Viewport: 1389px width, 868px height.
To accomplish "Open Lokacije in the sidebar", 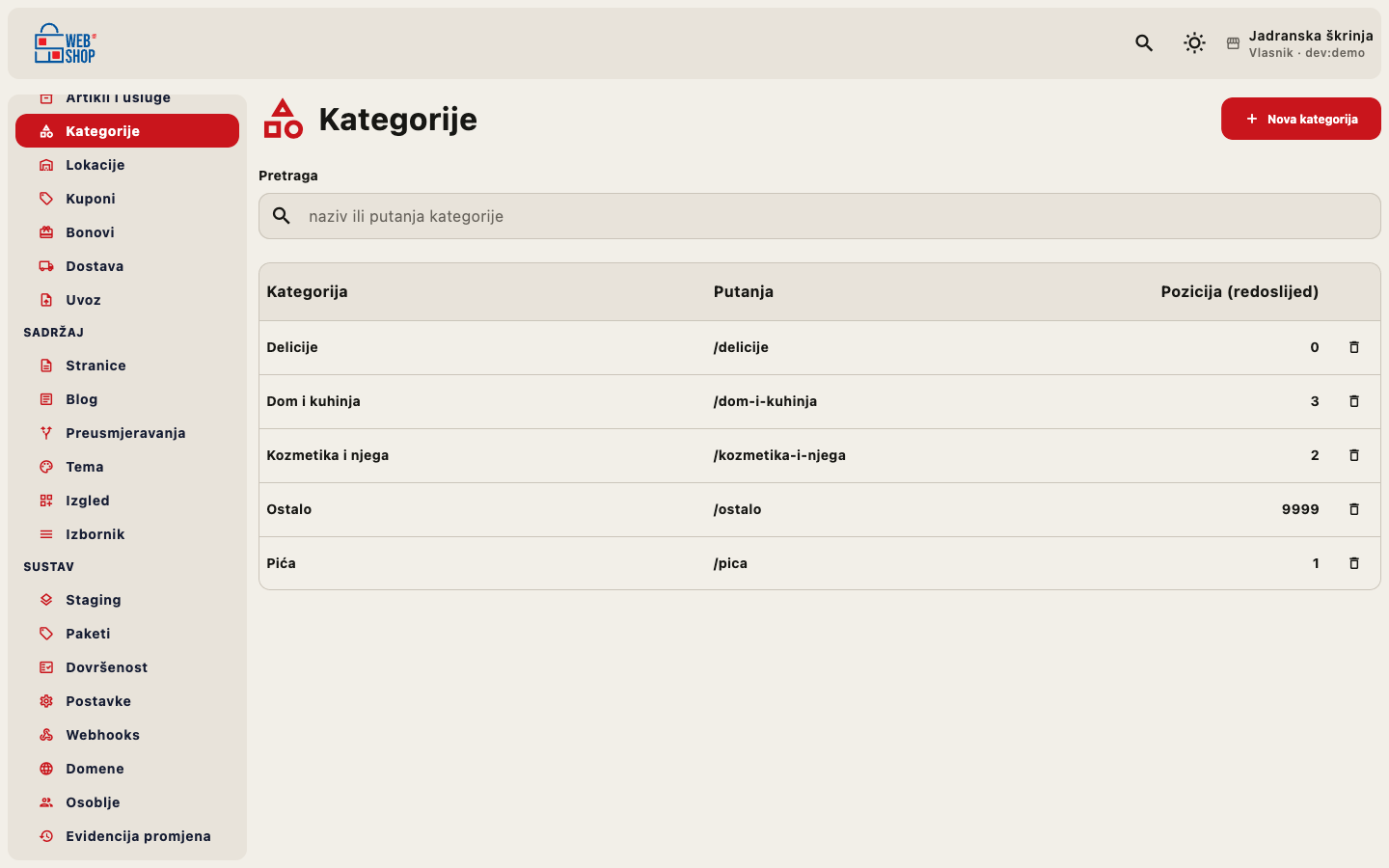I will (x=127, y=165).
